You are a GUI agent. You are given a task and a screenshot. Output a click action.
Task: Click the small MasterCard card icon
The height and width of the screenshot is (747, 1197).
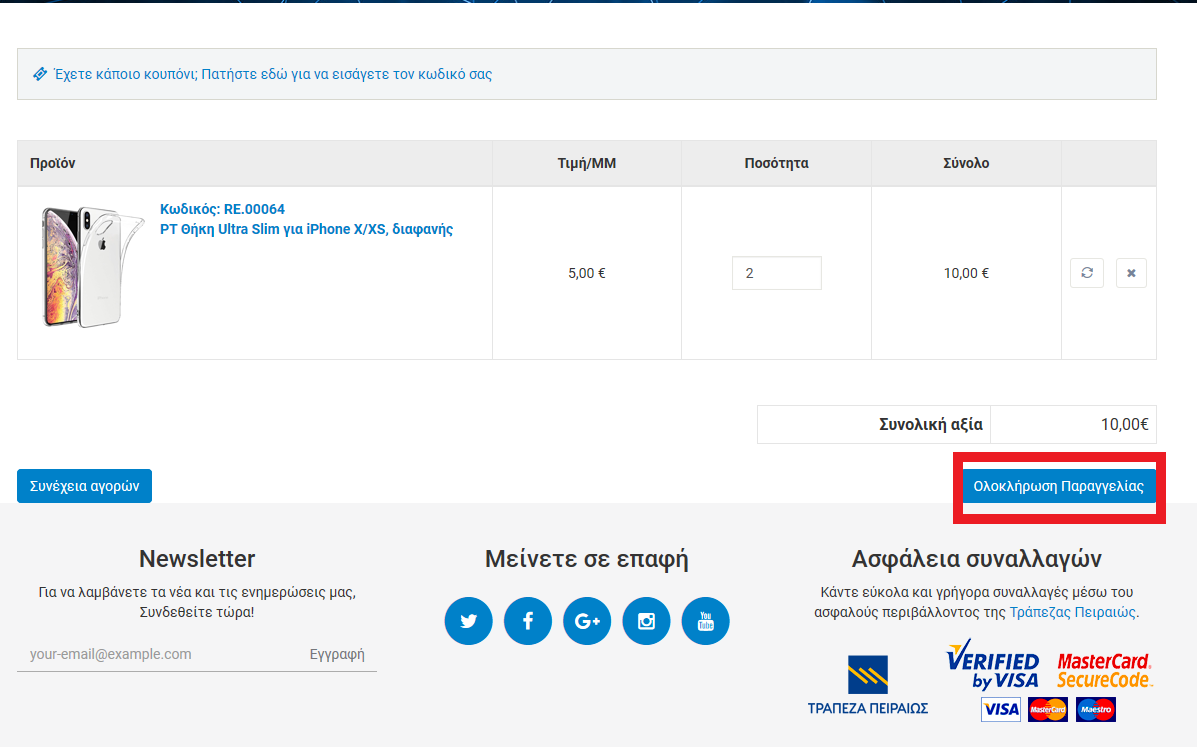click(x=1047, y=710)
